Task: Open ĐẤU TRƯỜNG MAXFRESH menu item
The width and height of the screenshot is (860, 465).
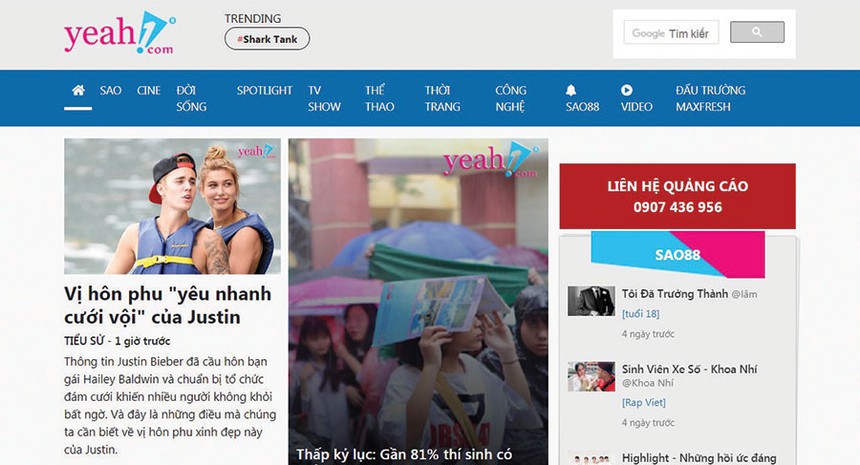Action: click(710, 98)
